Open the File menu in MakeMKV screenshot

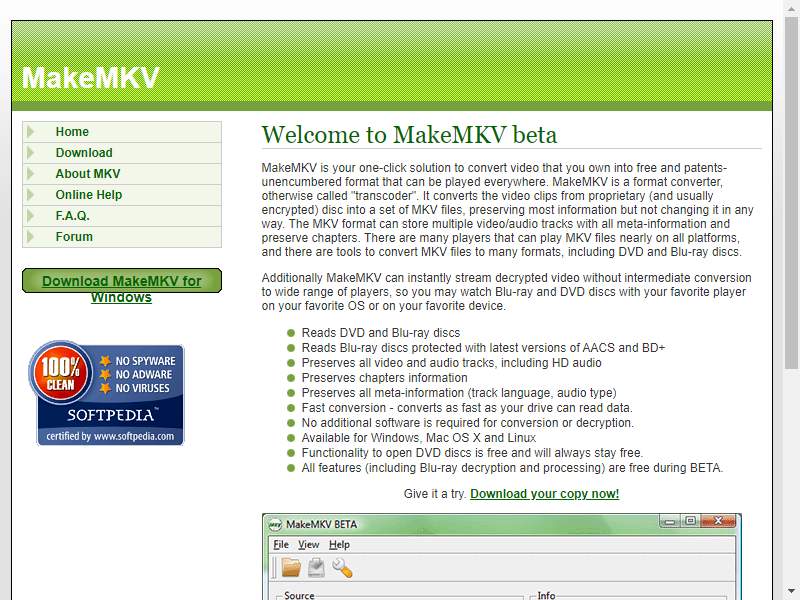tap(281, 544)
